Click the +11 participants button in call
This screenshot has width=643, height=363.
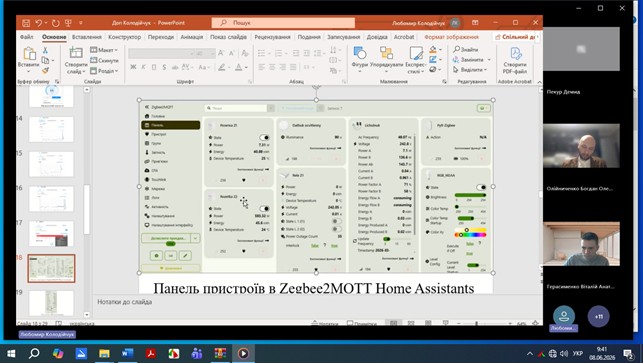pos(598,317)
